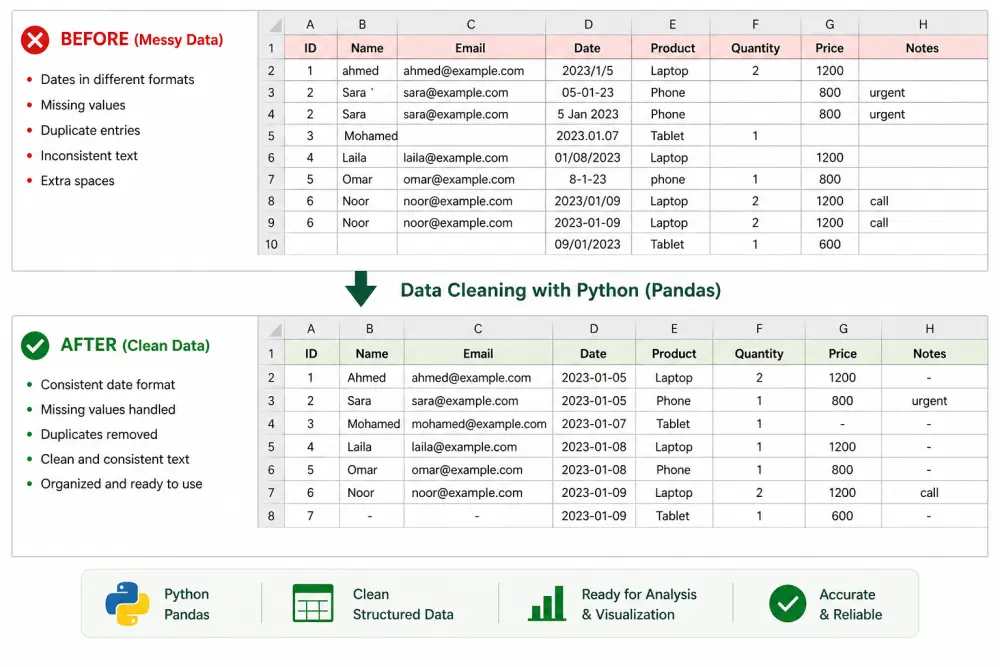Click 'Duplicates removed' bullet
This screenshot has height=667, width=1000.
click(99, 434)
